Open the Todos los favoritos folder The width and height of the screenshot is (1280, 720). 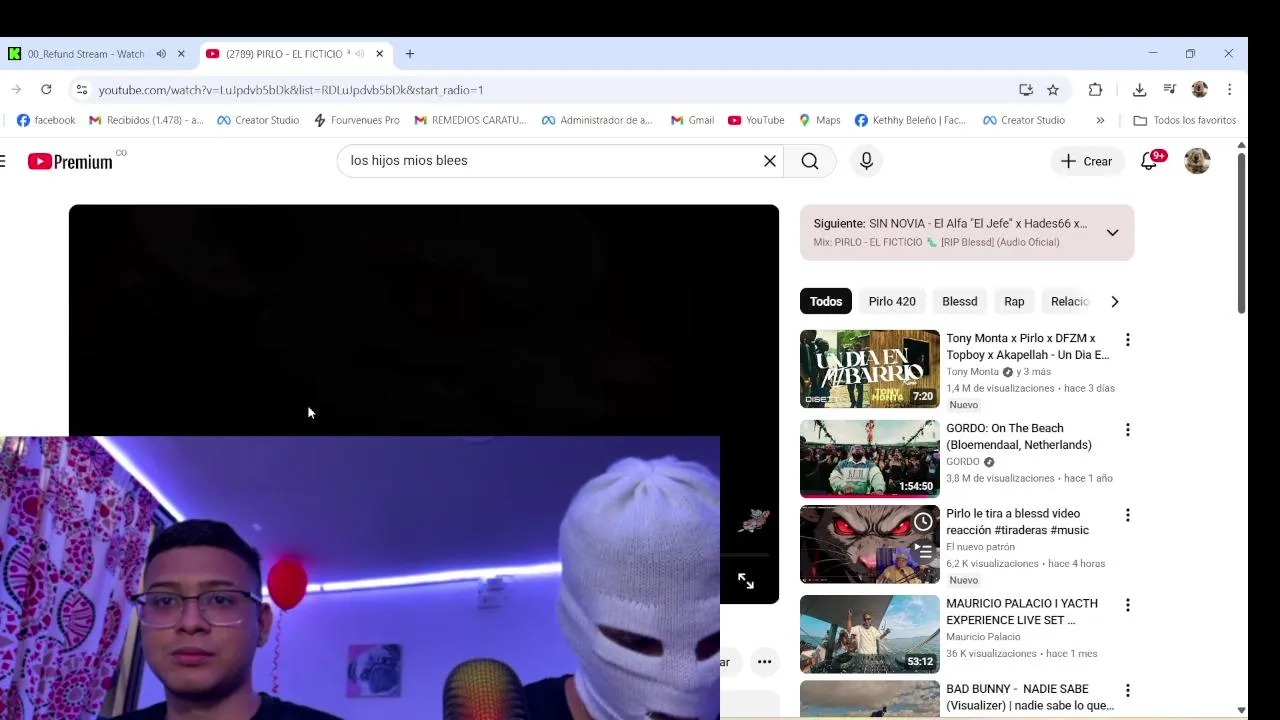(1185, 120)
